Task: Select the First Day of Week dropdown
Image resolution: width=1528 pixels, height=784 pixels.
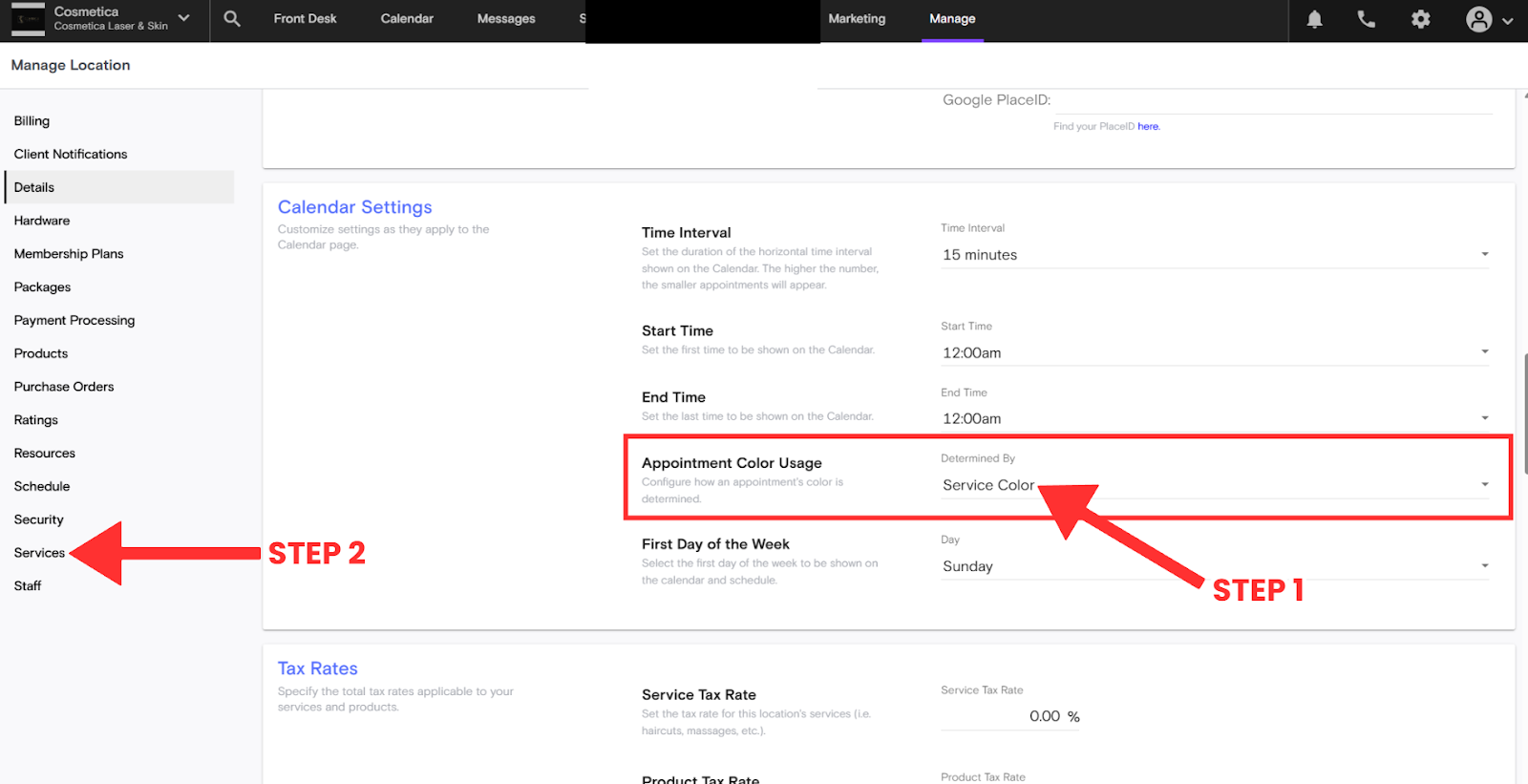Action: click(1215, 566)
